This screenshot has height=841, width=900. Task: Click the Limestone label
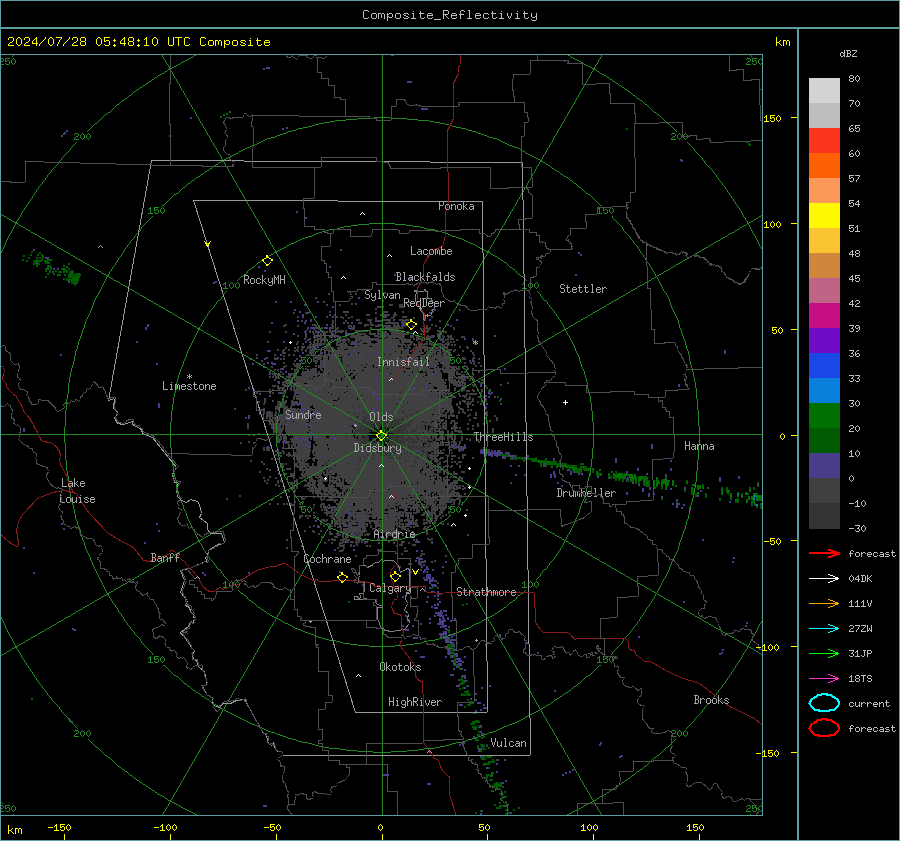pos(189,386)
